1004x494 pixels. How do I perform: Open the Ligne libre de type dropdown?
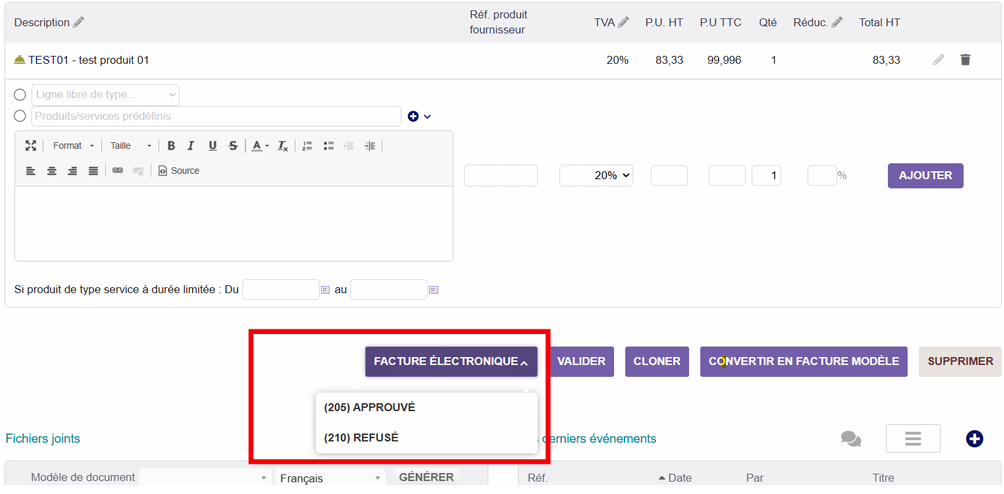pyautogui.click(x=106, y=95)
